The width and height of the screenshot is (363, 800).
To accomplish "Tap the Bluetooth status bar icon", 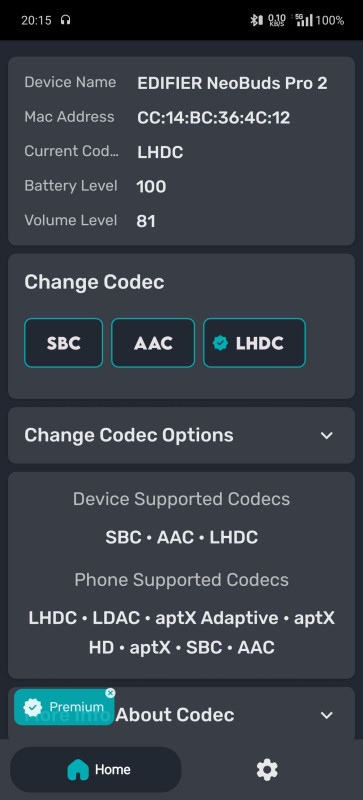I will click(x=256, y=20).
